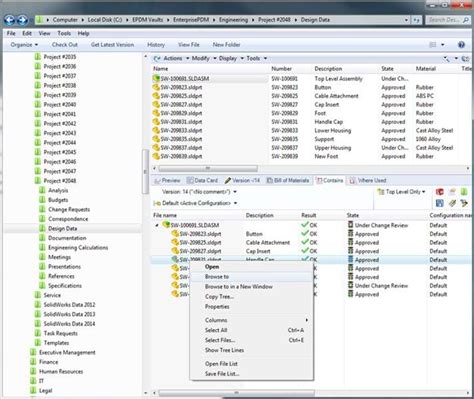Click the Forward navigation arrow
This screenshot has height=399, width=474.
tap(22, 20)
